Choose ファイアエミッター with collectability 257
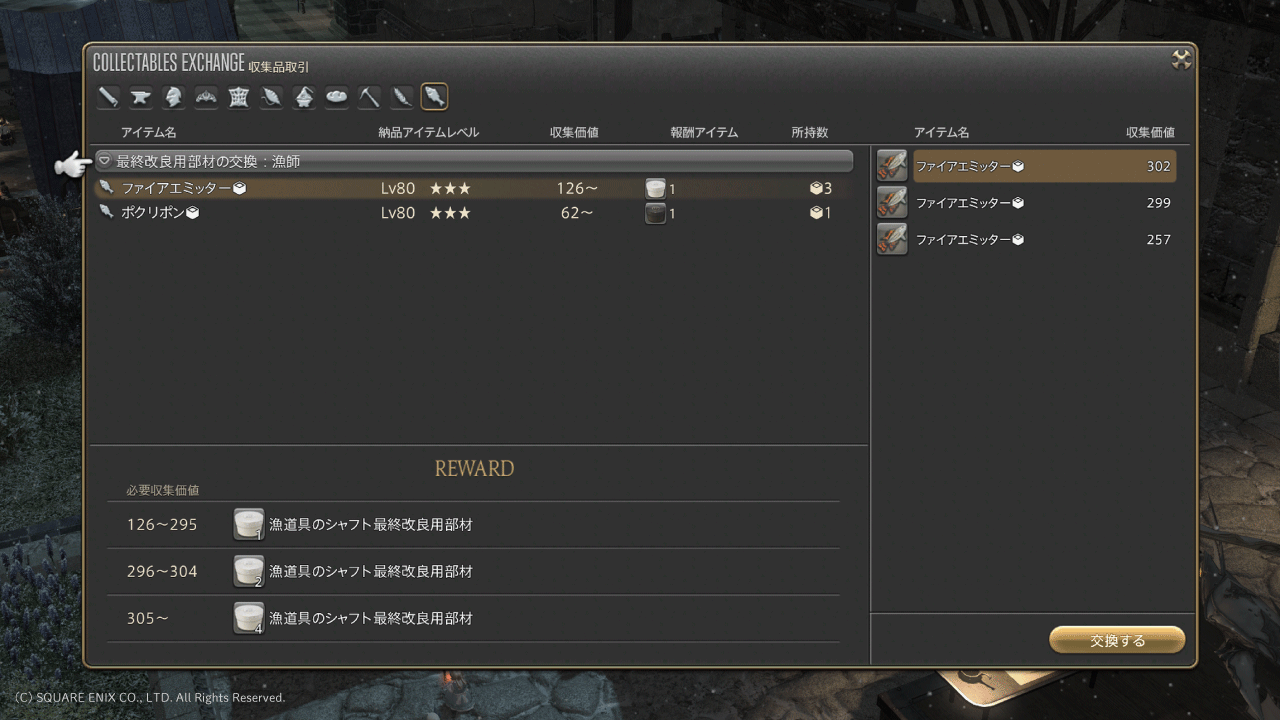This screenshot has width=1280, height=720. pyautogui.click(x=1026, y=239)
